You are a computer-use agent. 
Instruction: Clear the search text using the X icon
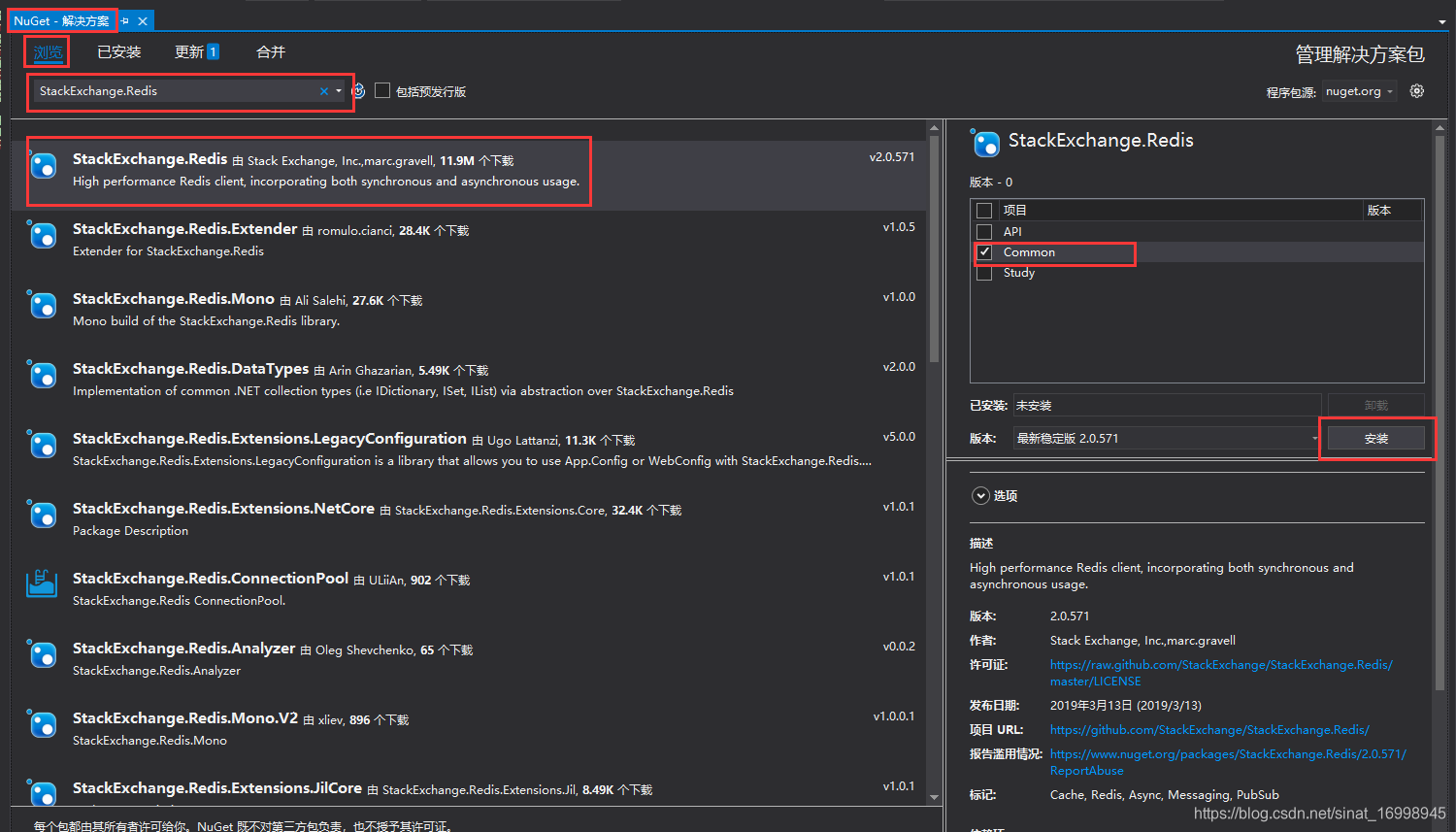pos(323,90)
